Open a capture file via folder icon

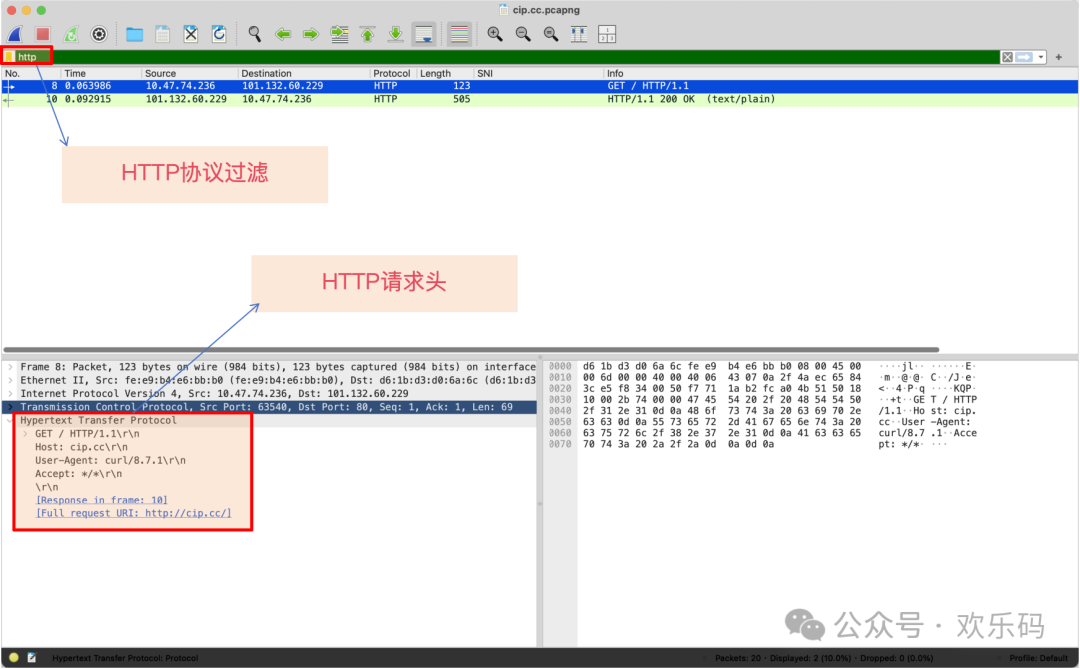coord(134,33)
